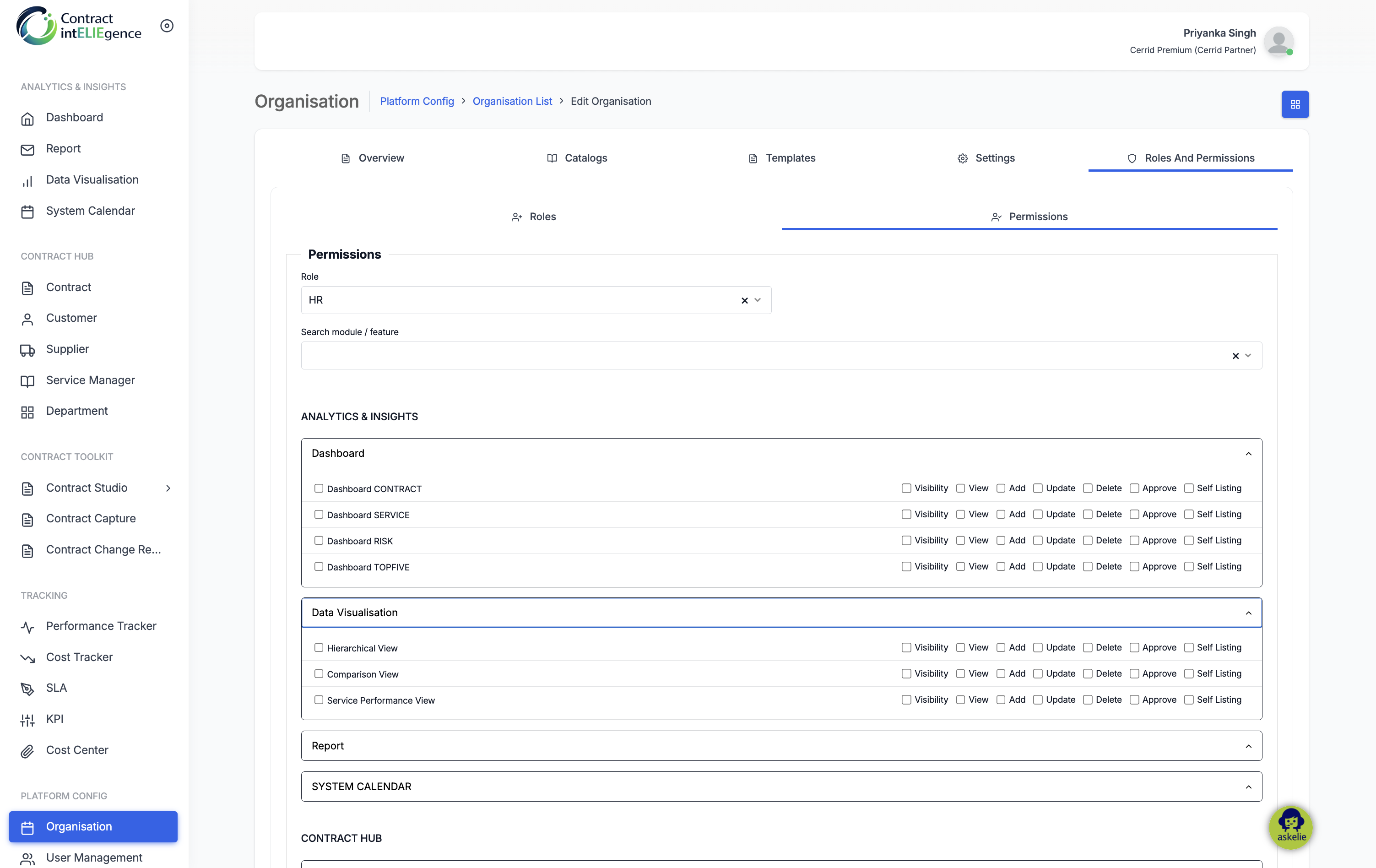The height and width of the screenshot is (868, 1376).
Task: Select the Permissions sub-tab
Action: [1029, 217]
